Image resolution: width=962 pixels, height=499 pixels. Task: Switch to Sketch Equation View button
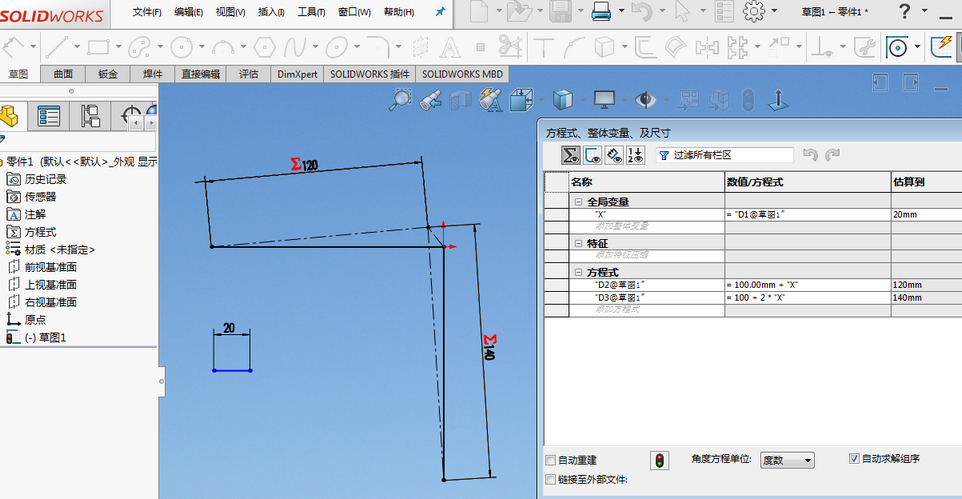593,155
